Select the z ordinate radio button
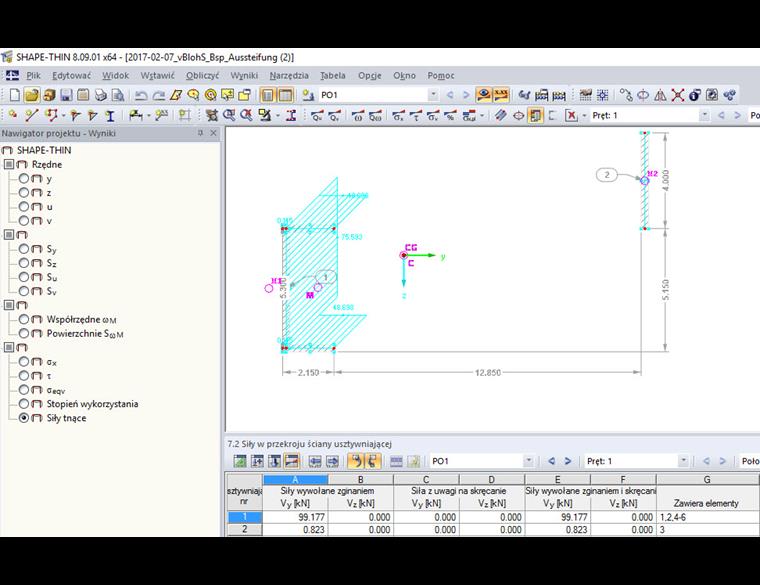This screenshot has height=585, width=760. click(x=24, y=192)
